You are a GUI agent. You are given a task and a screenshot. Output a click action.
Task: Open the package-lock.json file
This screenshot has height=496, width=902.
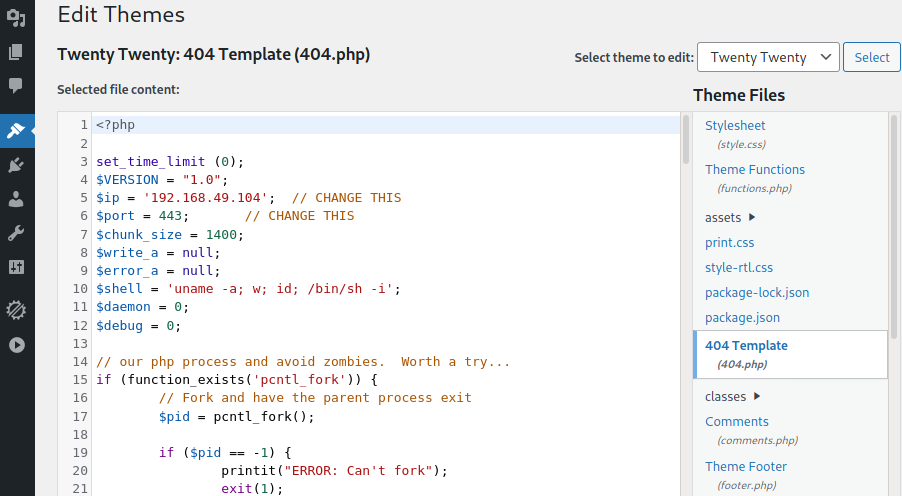coord(757,293)
